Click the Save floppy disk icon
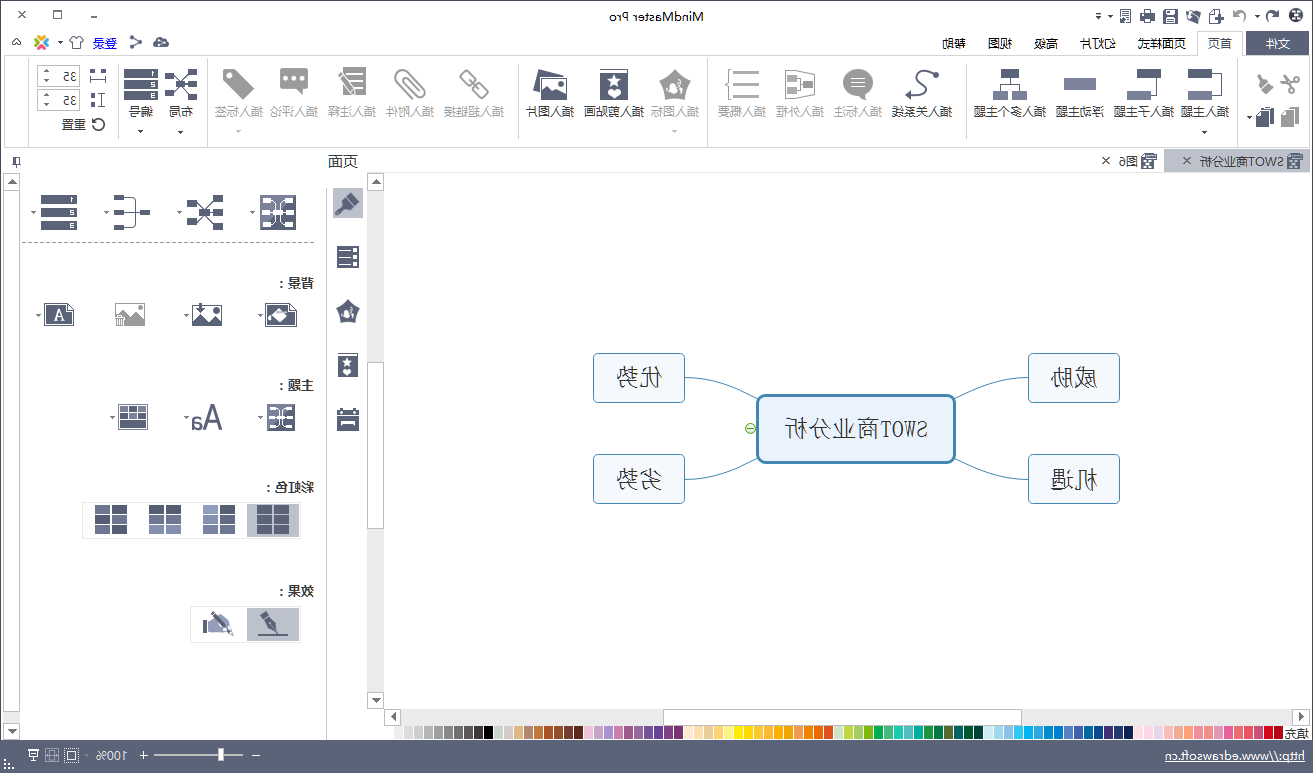1313x773 pixels. [x=1169, y=16]
